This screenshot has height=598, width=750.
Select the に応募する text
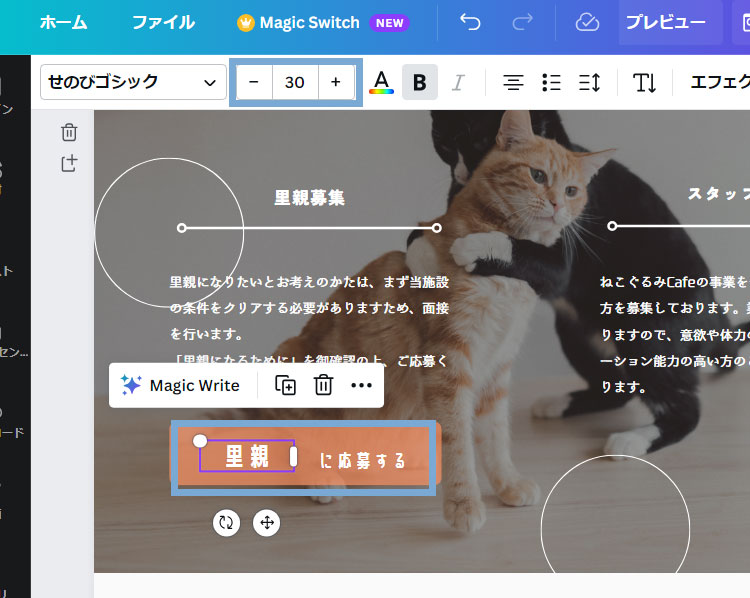363,461
